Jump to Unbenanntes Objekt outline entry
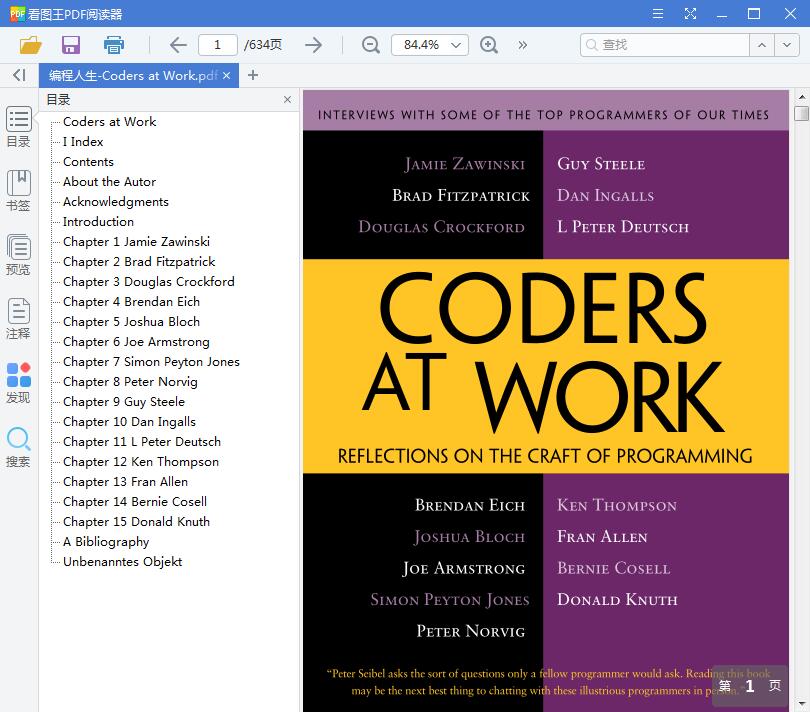810x712 pixels. 122,562
